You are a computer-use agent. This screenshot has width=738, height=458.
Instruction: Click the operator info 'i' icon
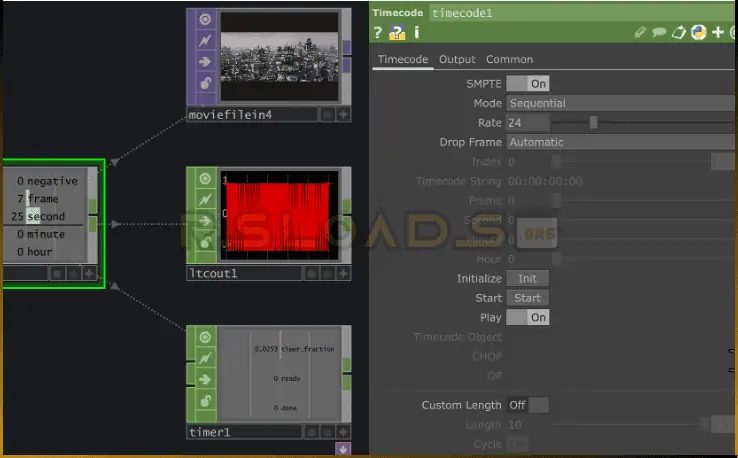coord(416,33)
